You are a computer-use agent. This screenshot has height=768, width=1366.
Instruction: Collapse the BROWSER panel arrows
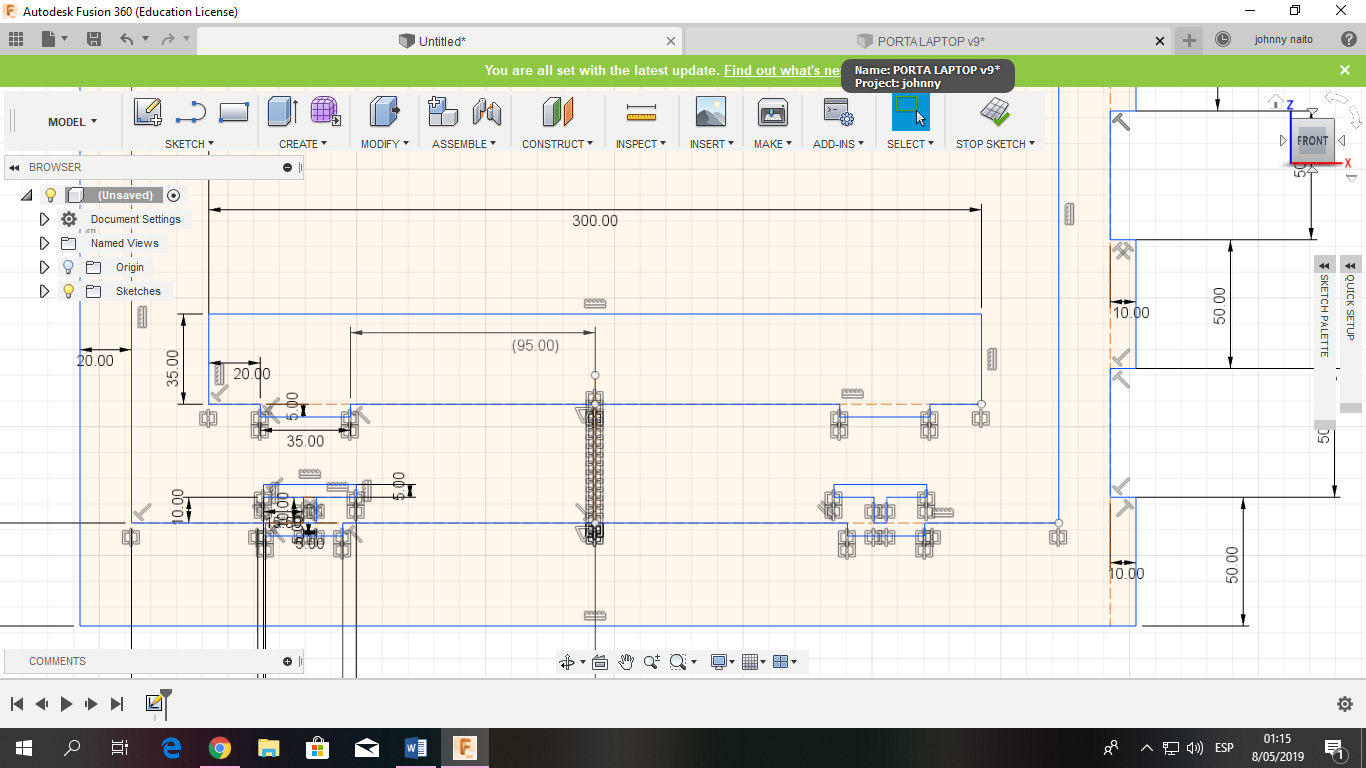coord(15,167)
